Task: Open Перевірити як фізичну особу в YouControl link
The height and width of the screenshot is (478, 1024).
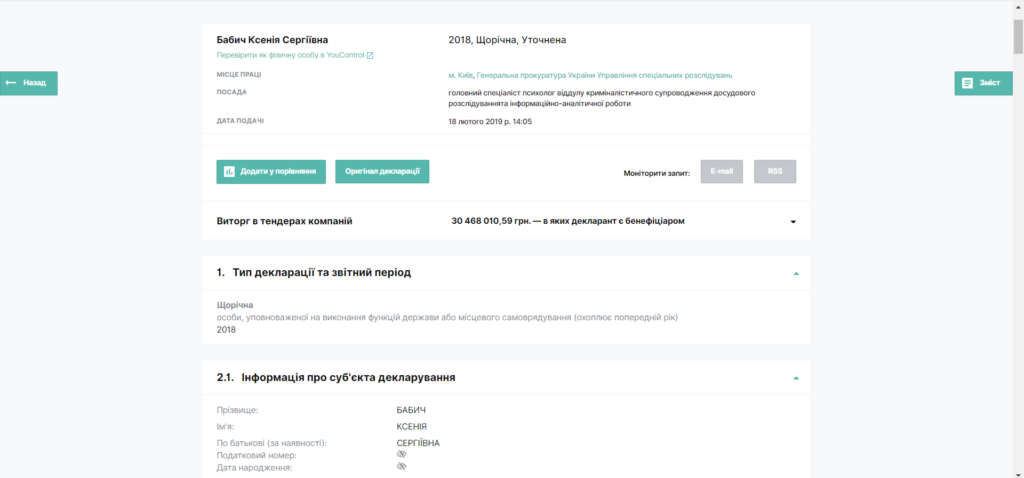Action: click(291, 56)
